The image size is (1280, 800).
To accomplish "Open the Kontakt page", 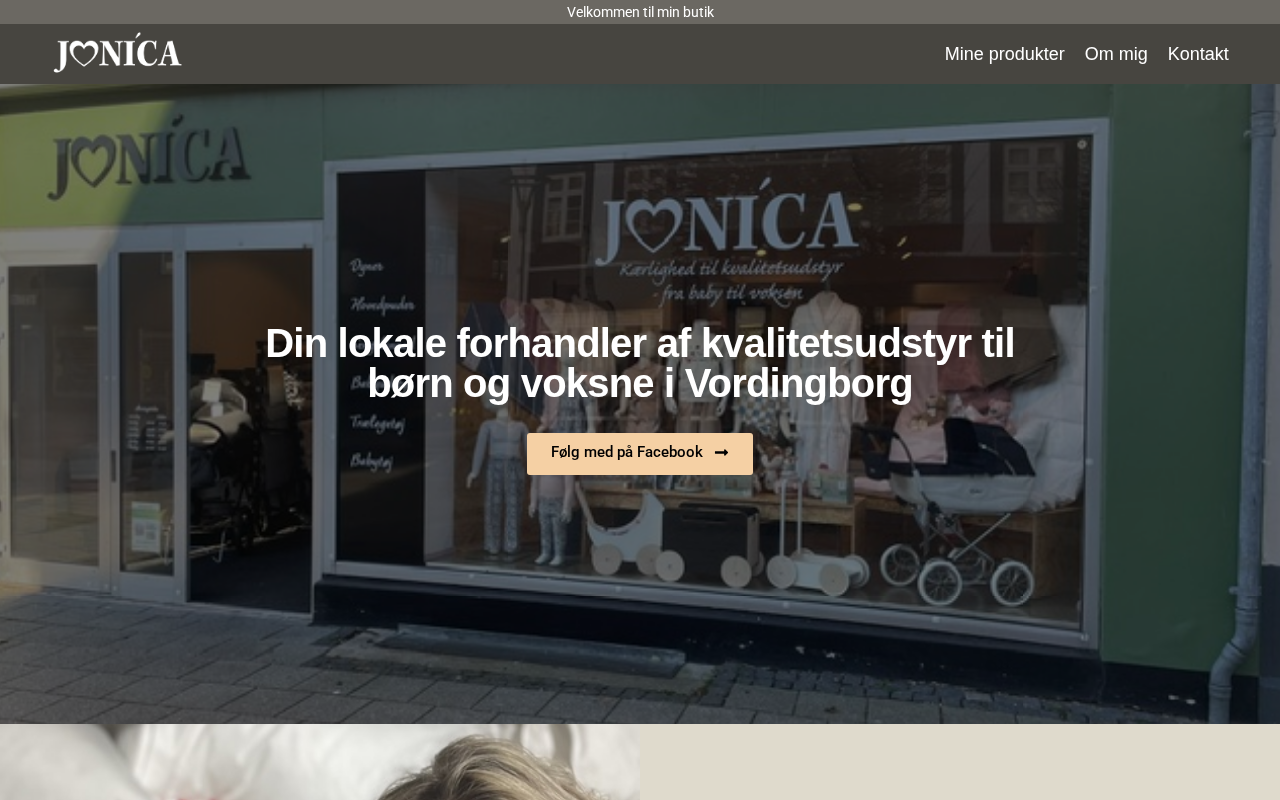I will pyautogui.click(x=1198, y=54).
